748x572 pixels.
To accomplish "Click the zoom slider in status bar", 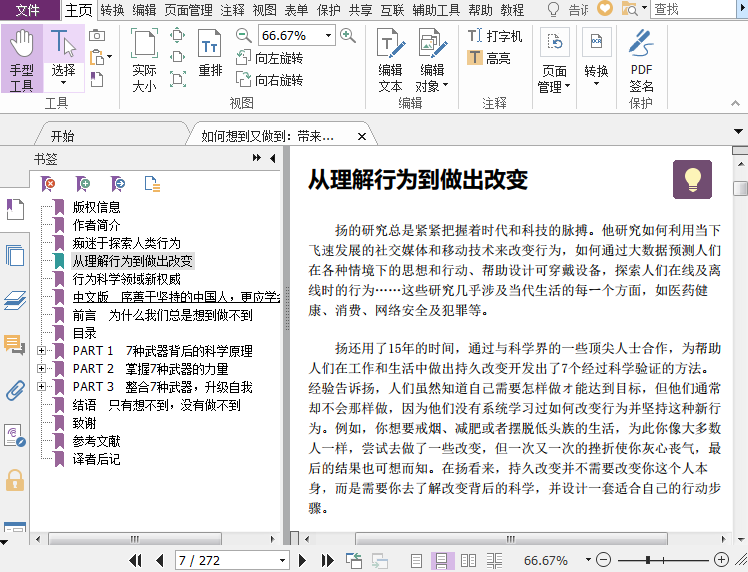I will tap(649, 560).
